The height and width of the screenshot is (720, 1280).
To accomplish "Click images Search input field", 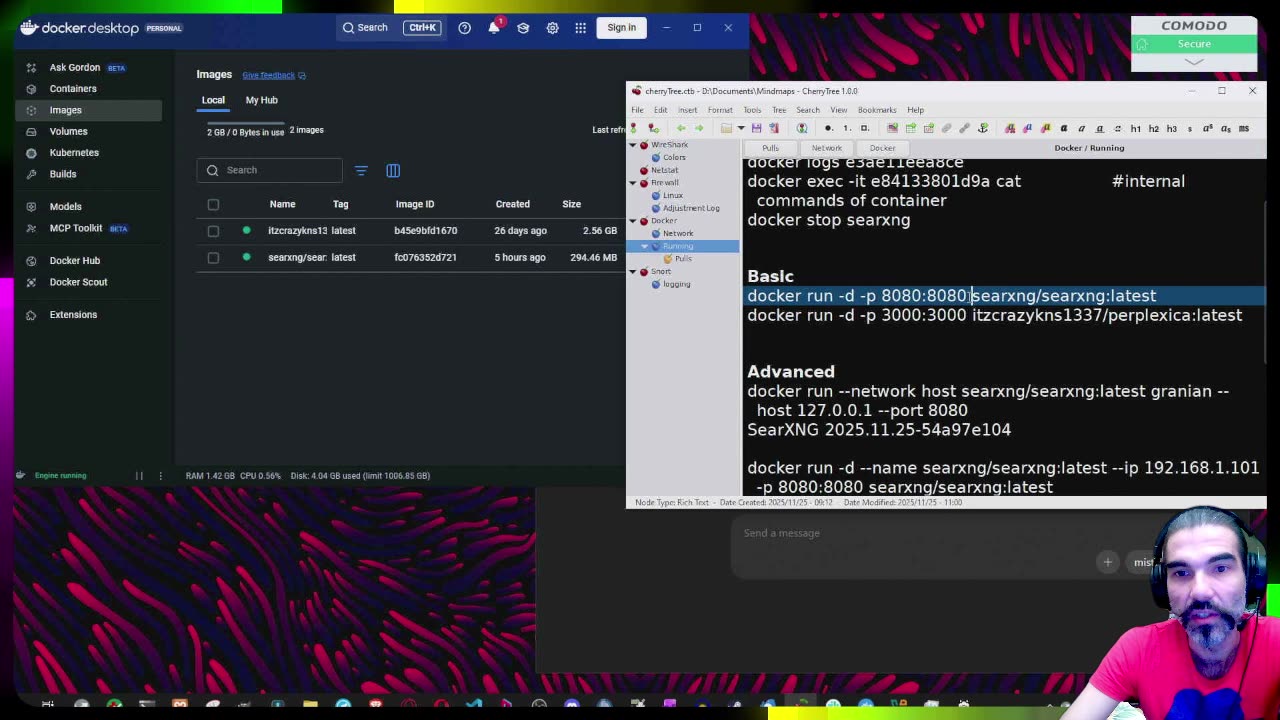I will [270, 170].
